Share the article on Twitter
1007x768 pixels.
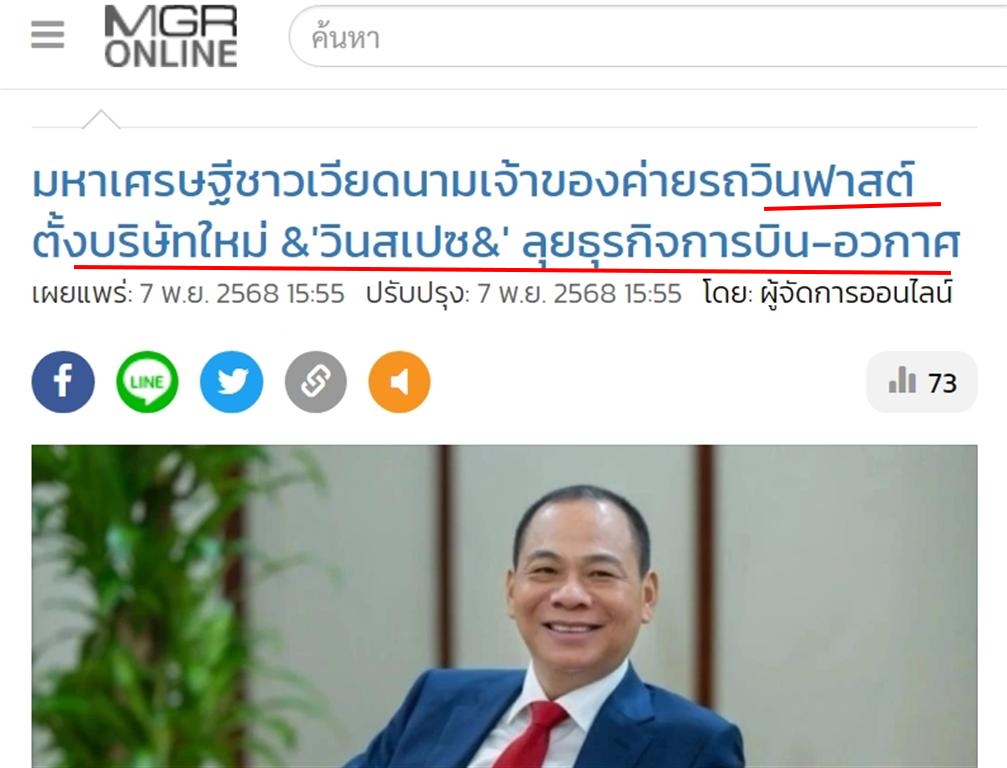tap(232, 382)
